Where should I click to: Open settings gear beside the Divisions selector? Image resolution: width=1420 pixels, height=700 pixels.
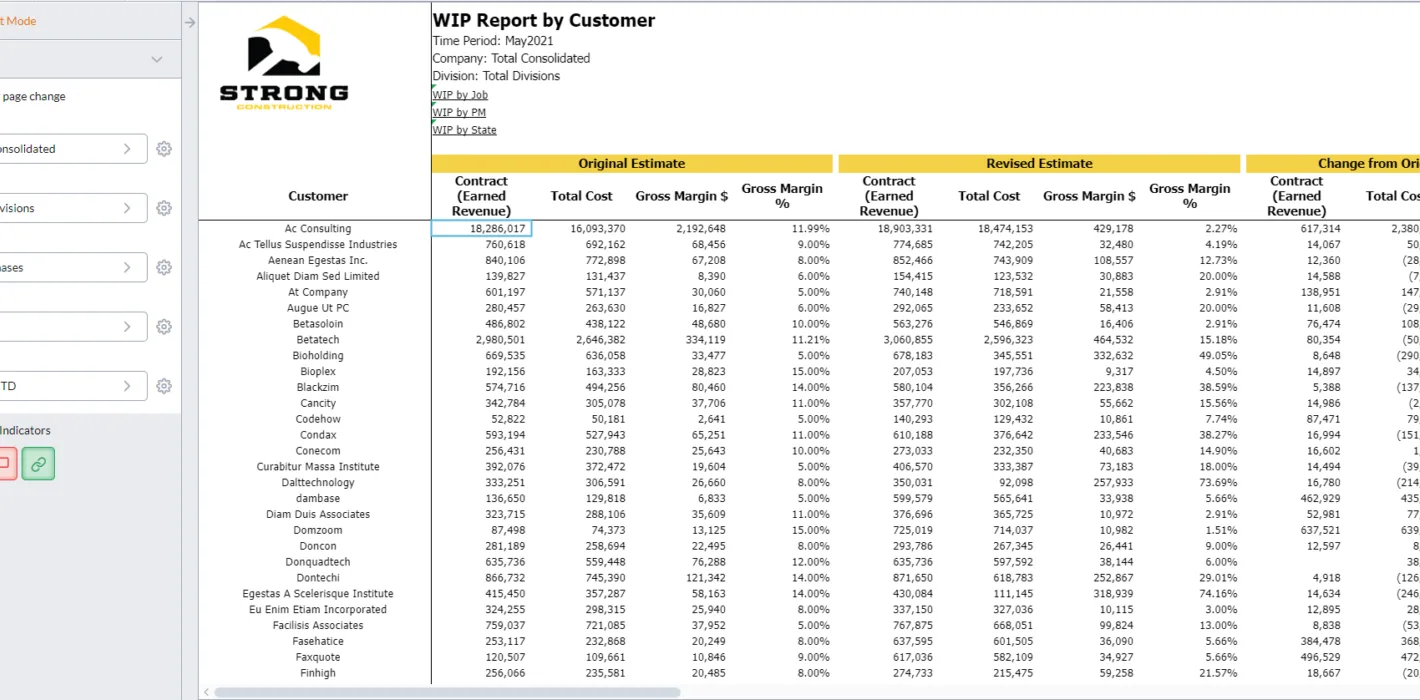pyautogui.click(x=164, y=208)
